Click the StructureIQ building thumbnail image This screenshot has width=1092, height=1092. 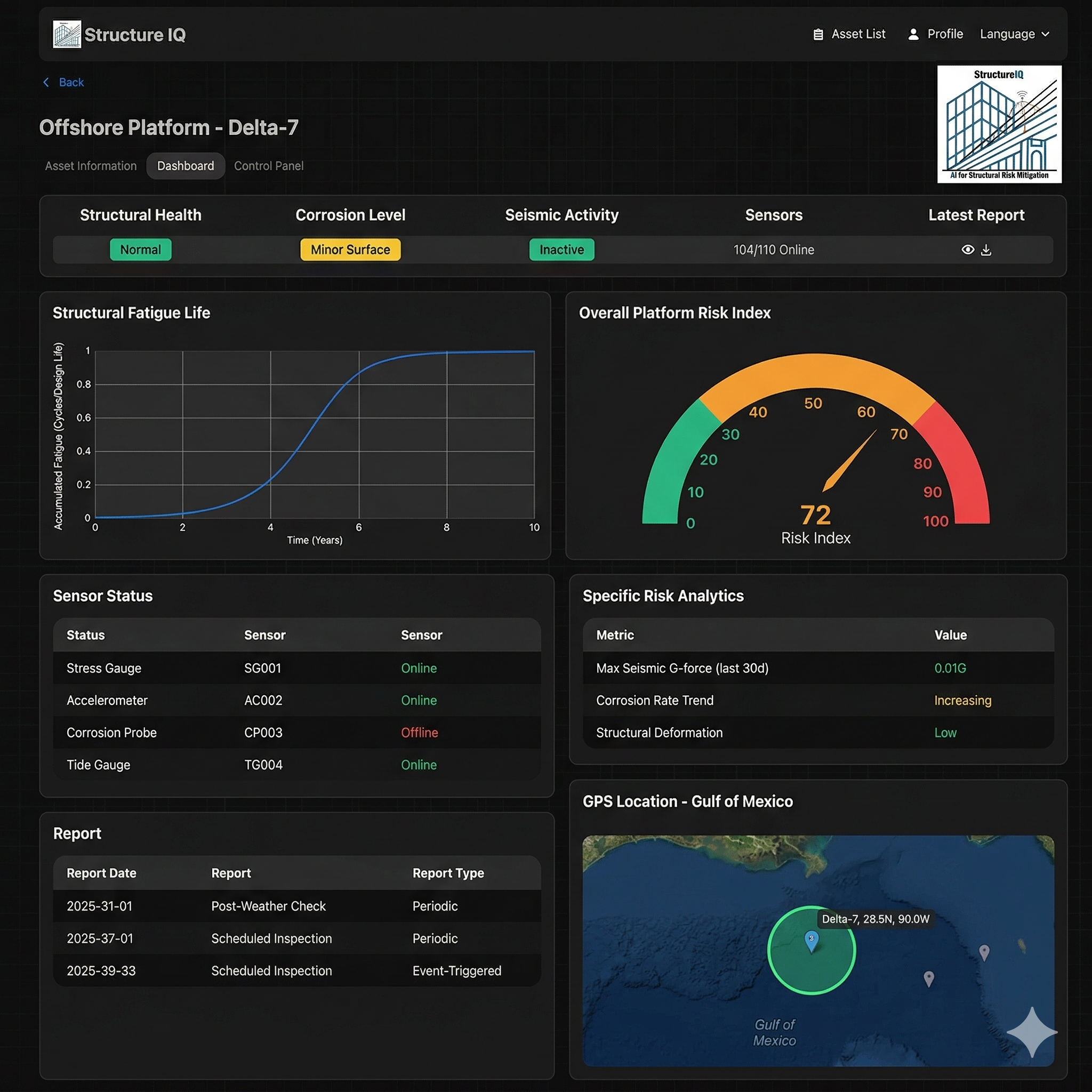point(999,124)
